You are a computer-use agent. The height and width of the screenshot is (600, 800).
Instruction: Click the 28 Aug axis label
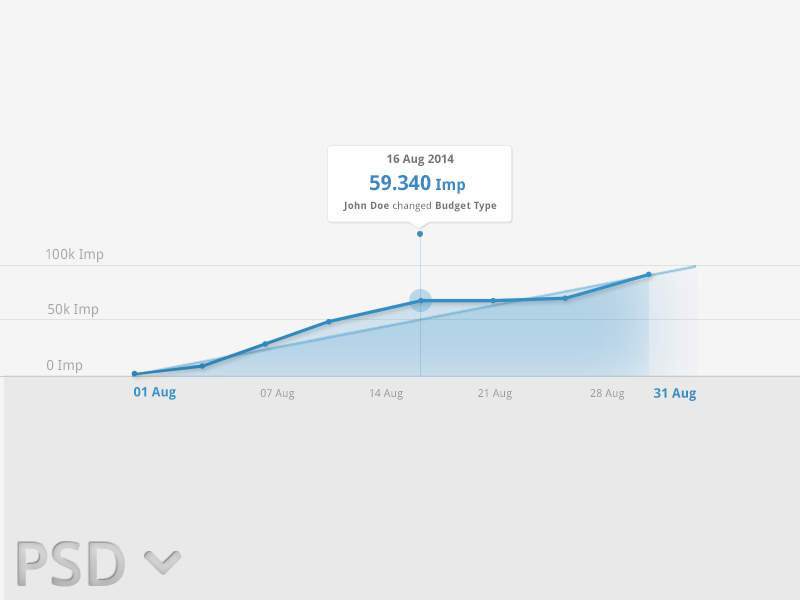[x=607, y=394]
